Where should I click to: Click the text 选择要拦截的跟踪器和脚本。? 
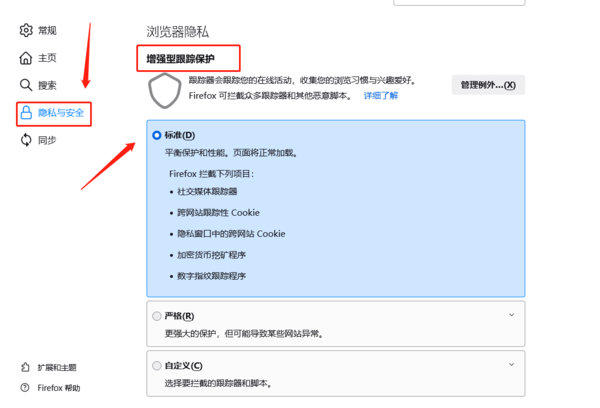coord(218,383)
